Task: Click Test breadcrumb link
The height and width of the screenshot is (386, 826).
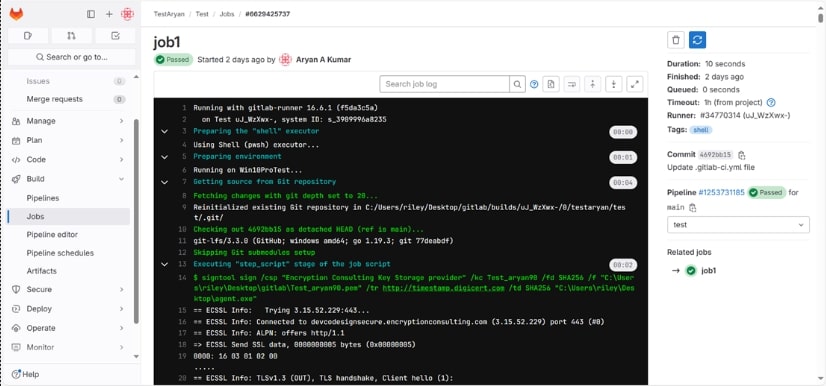Action: pyautogui.click(x=202, y=14)
